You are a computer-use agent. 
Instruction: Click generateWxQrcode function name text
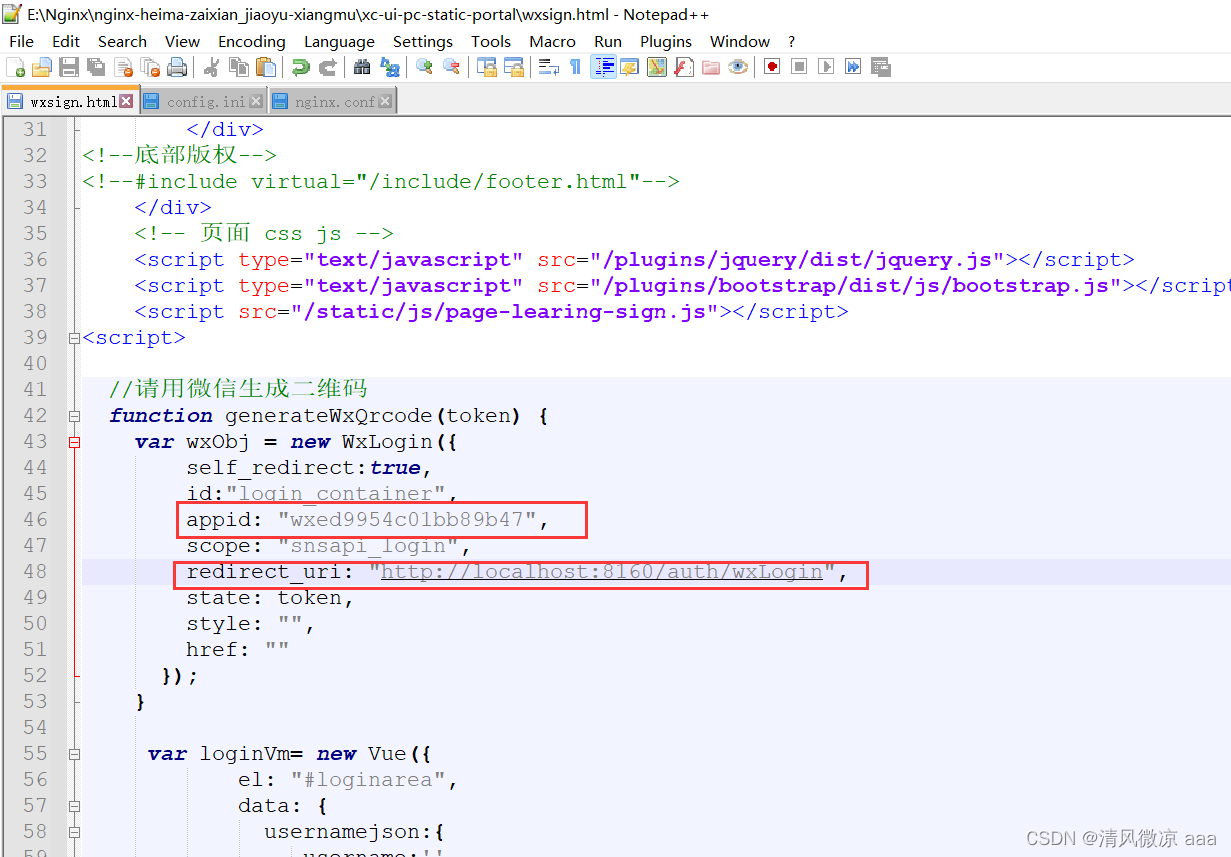click(330, 416)
